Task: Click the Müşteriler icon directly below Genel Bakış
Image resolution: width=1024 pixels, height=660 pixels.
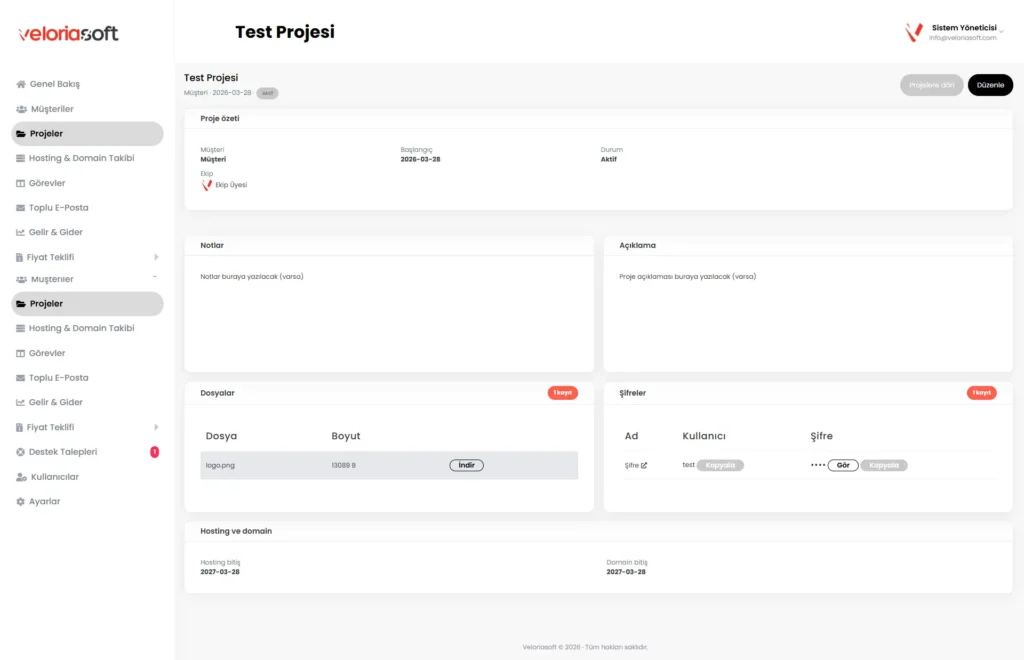Action: (x=22, y=109)
